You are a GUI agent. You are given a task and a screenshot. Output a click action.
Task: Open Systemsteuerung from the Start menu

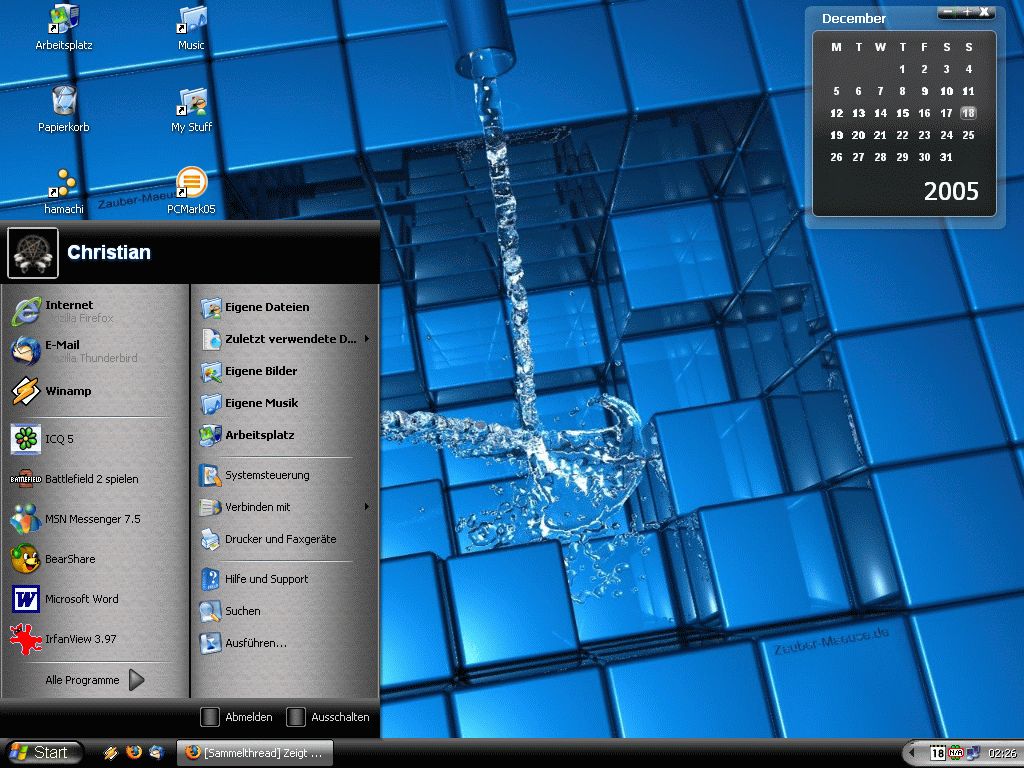[x=266, y=475]
